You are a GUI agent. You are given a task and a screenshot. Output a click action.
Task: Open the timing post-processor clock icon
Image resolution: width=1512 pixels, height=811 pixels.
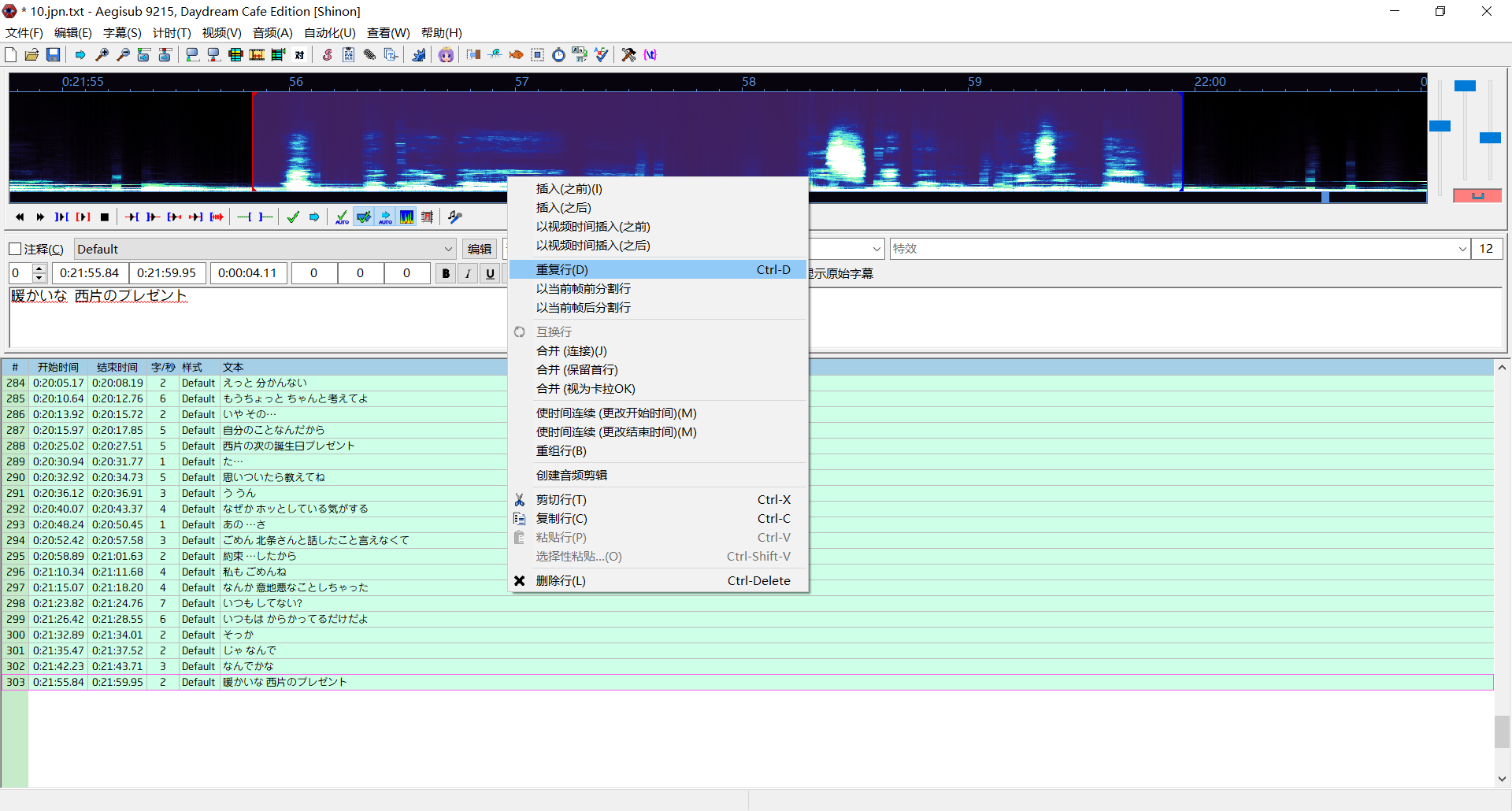(x=558, y=54)
